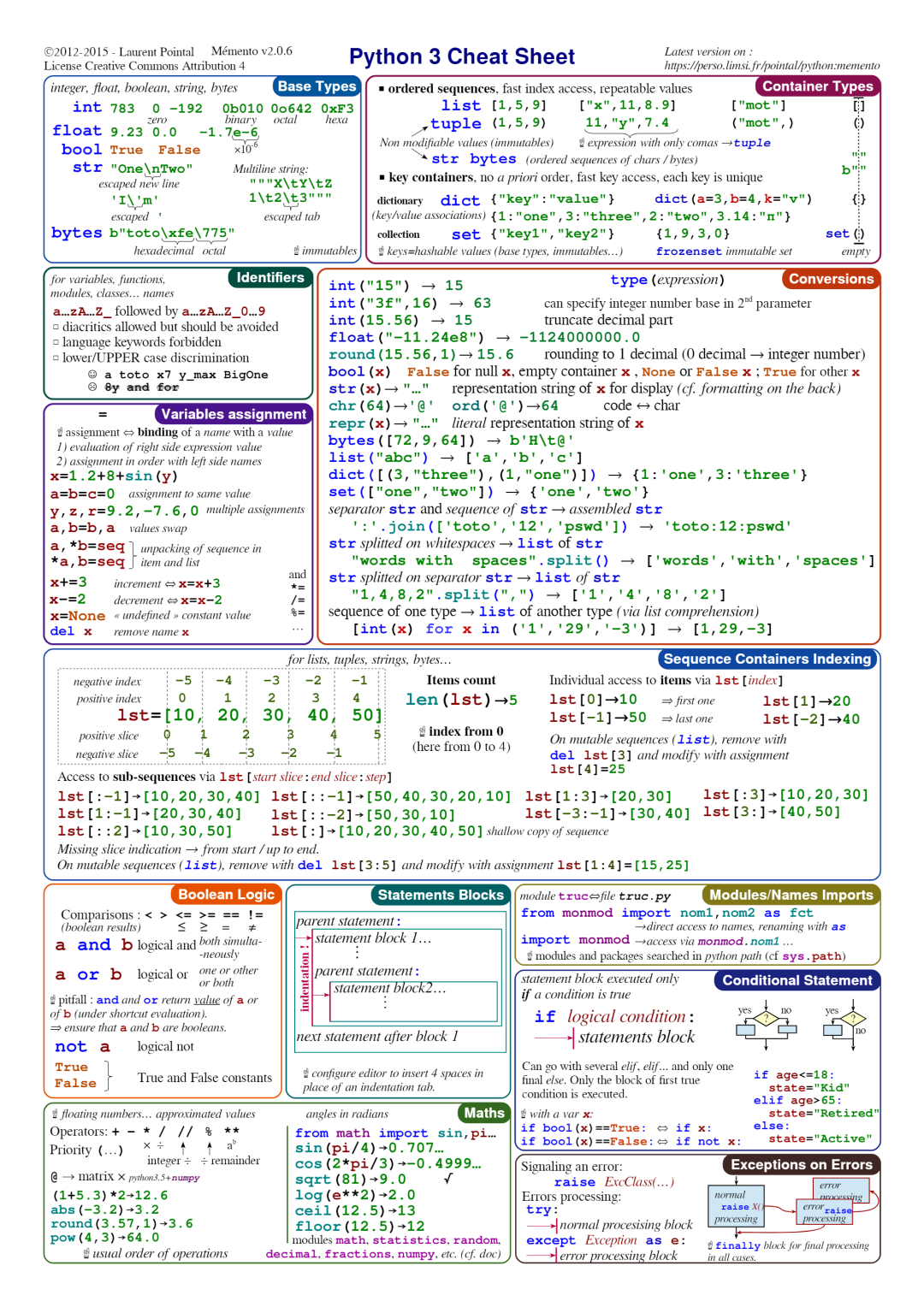Click the Python 3 Cheat Sheet title
Viewport: 924px width, 1307px height.
point(462,56)
